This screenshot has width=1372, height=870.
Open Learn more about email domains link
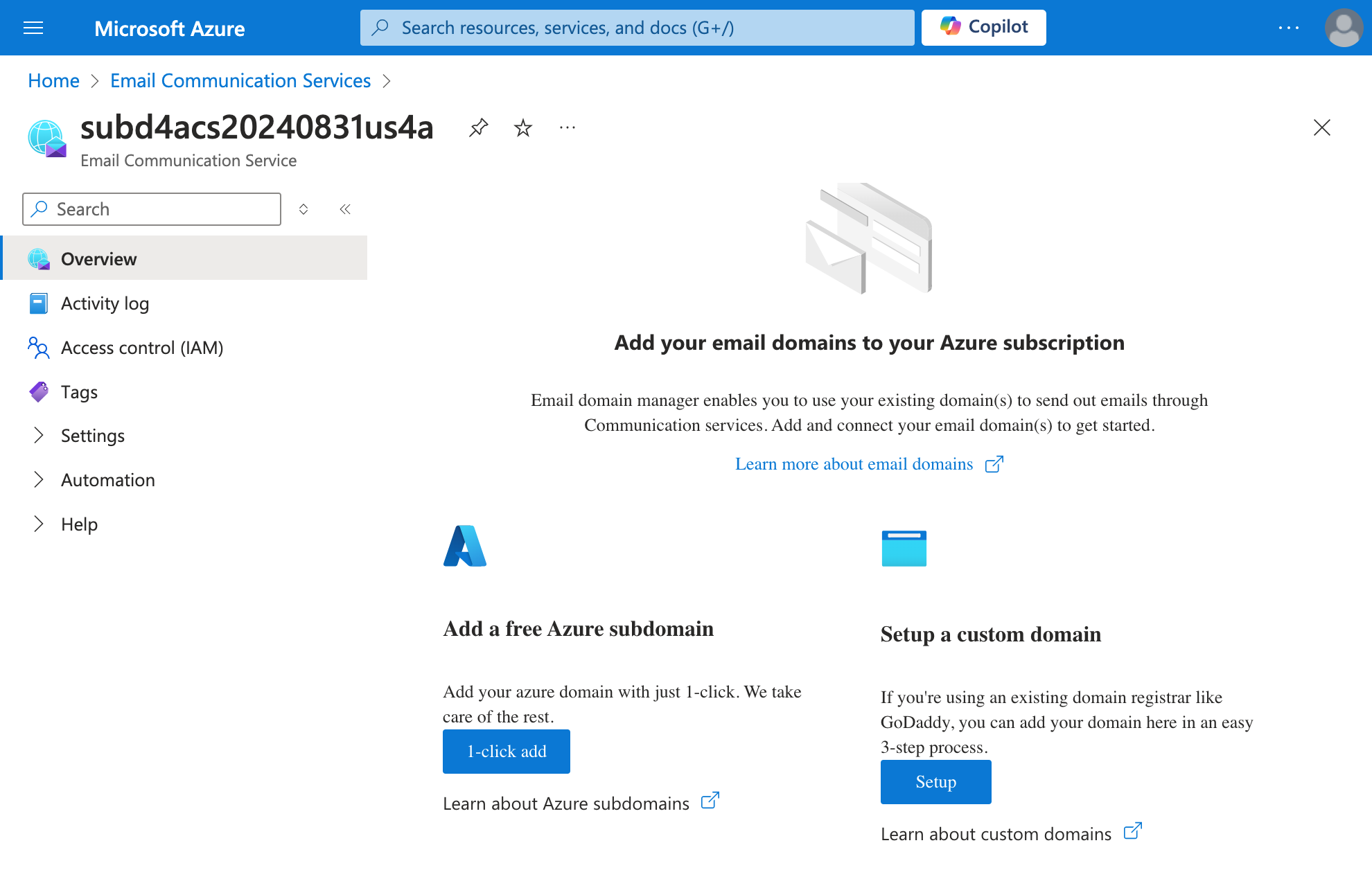click(854, 464)
